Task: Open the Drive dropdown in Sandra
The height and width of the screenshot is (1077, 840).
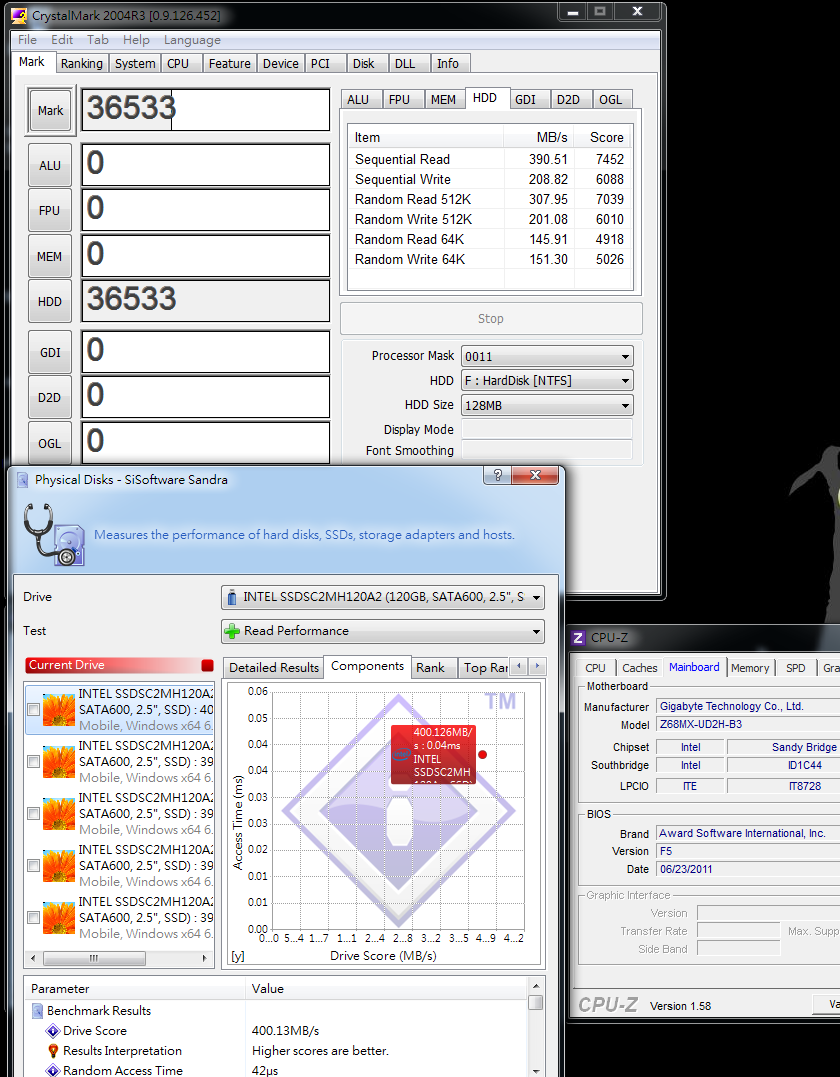Action: [383, 597]
